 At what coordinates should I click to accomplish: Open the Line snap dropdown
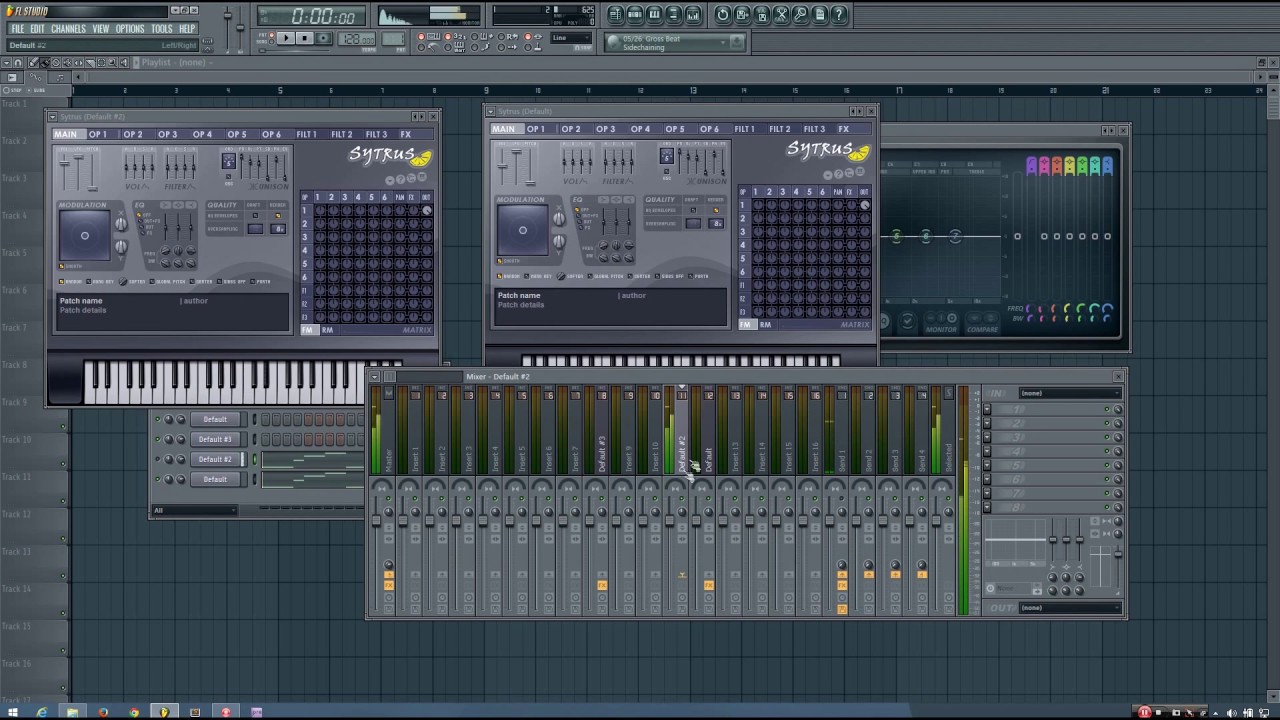pyautogui.click(x=571, y=38)
